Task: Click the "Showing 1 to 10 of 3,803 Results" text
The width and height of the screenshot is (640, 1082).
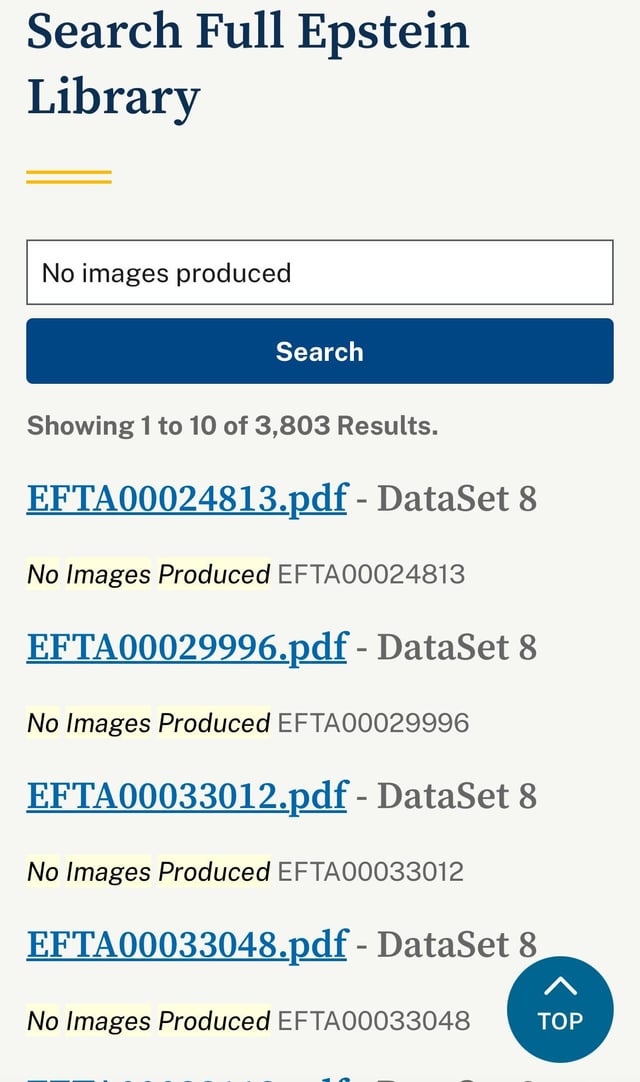Action: (232, 426)
